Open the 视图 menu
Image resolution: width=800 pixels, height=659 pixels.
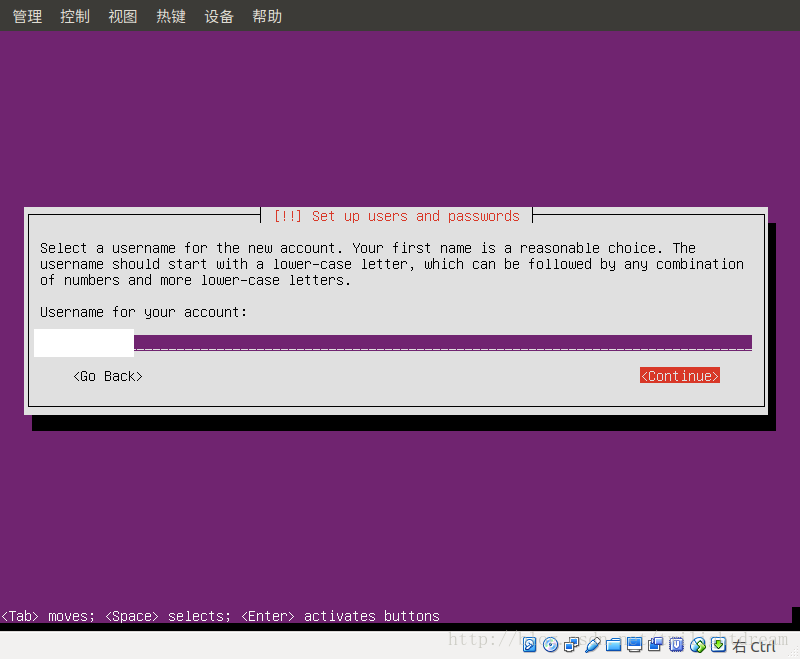pyautogui.click(x=122, y=15)
